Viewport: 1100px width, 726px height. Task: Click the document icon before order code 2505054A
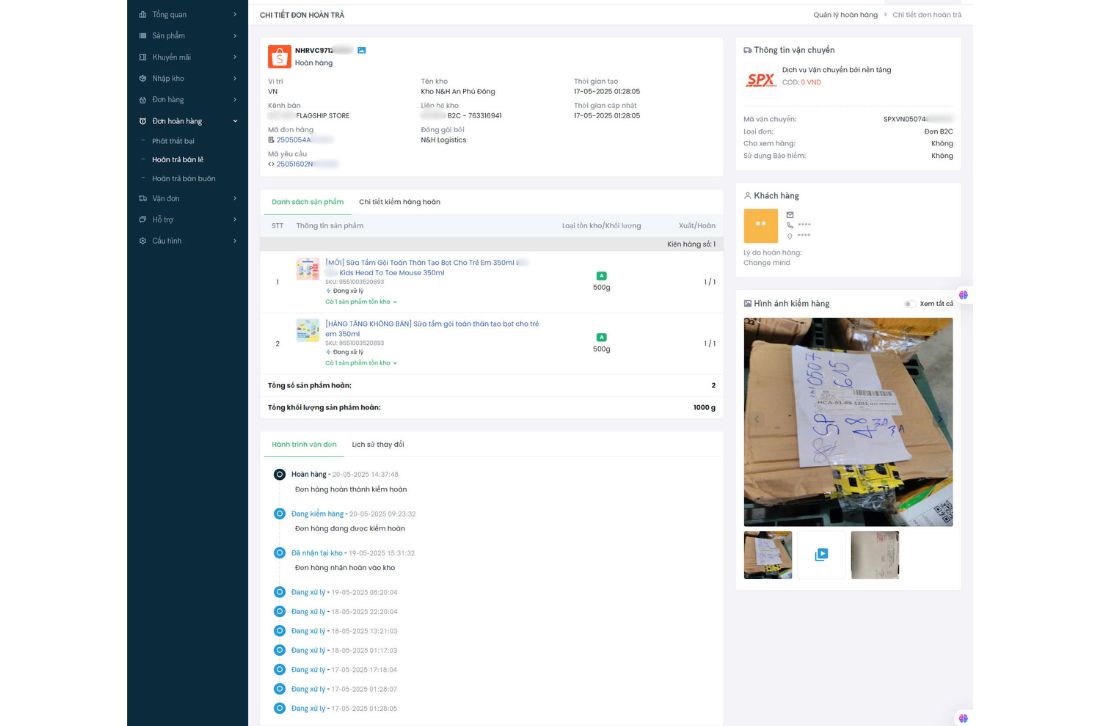[271, 140]
